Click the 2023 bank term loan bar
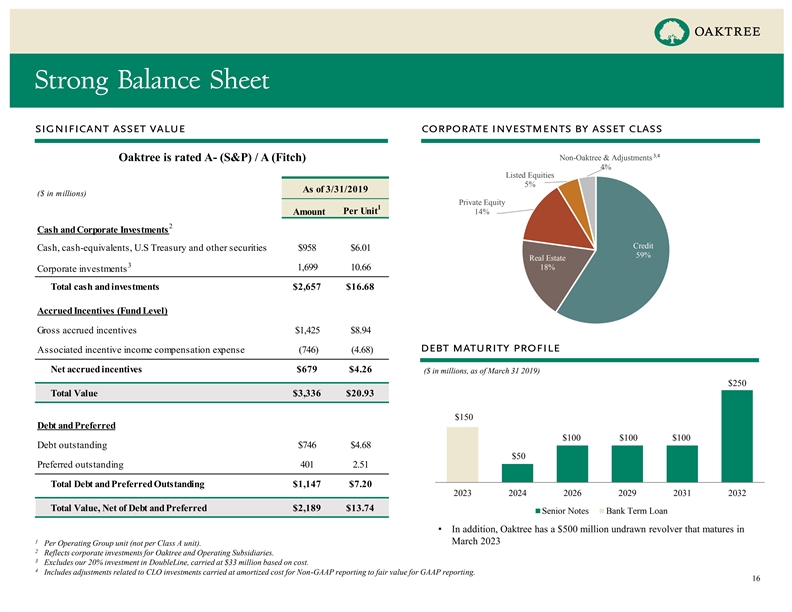Viewport: 792px width, 612px height. coord(463,454)
